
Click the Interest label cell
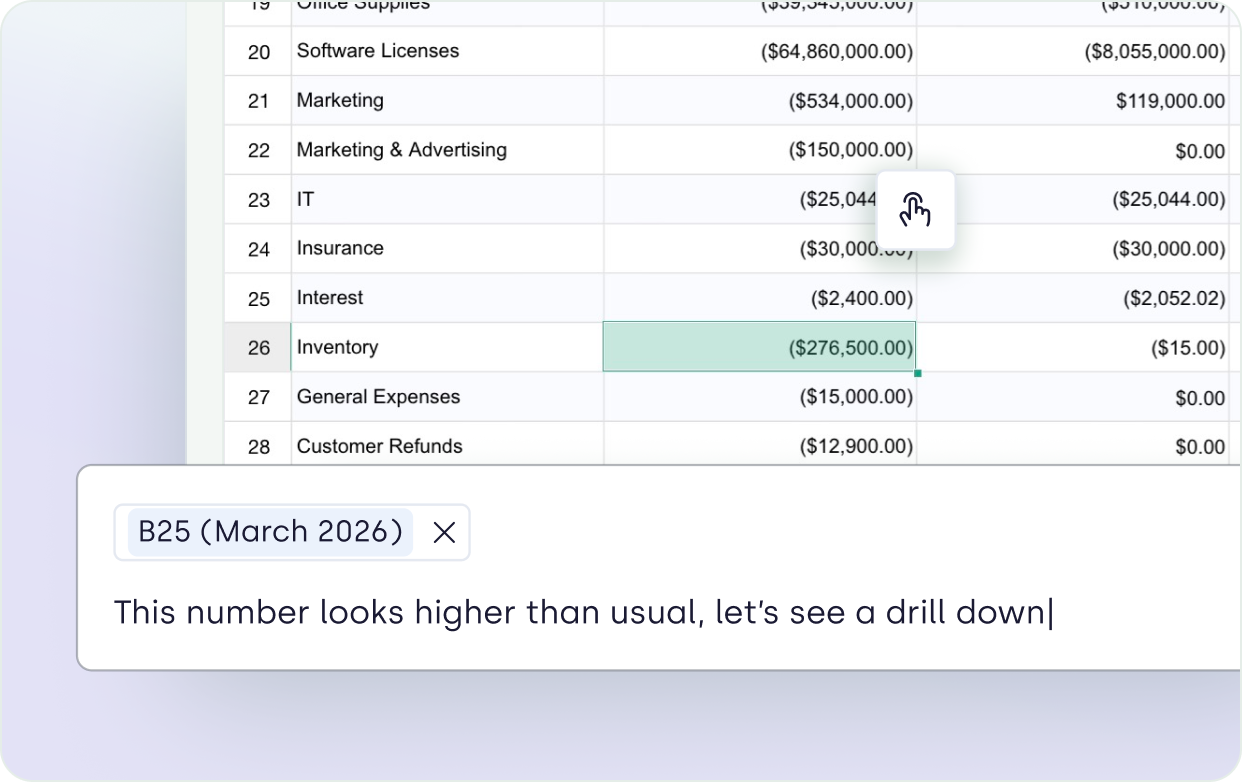click(447, 298)
